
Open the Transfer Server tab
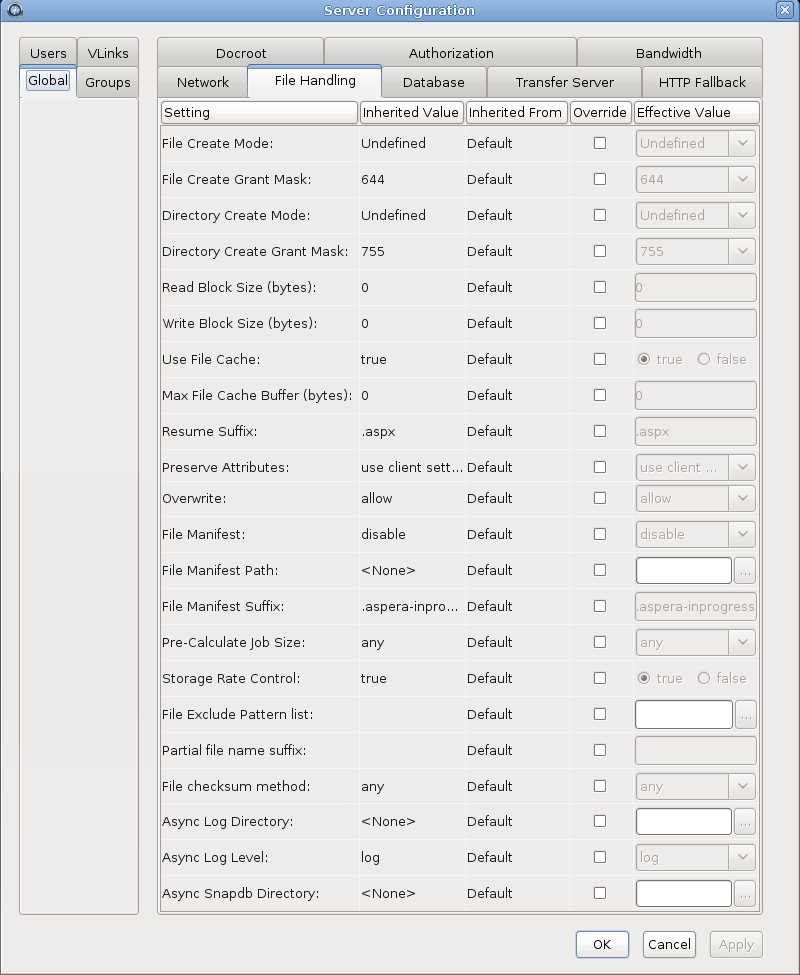tap(564, 82)
